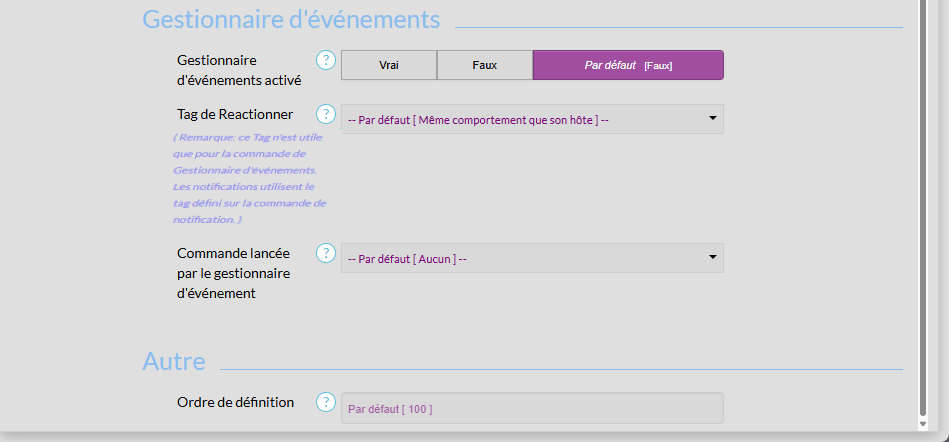Set event handler enabled to Vrai

(x=389, y=65)
